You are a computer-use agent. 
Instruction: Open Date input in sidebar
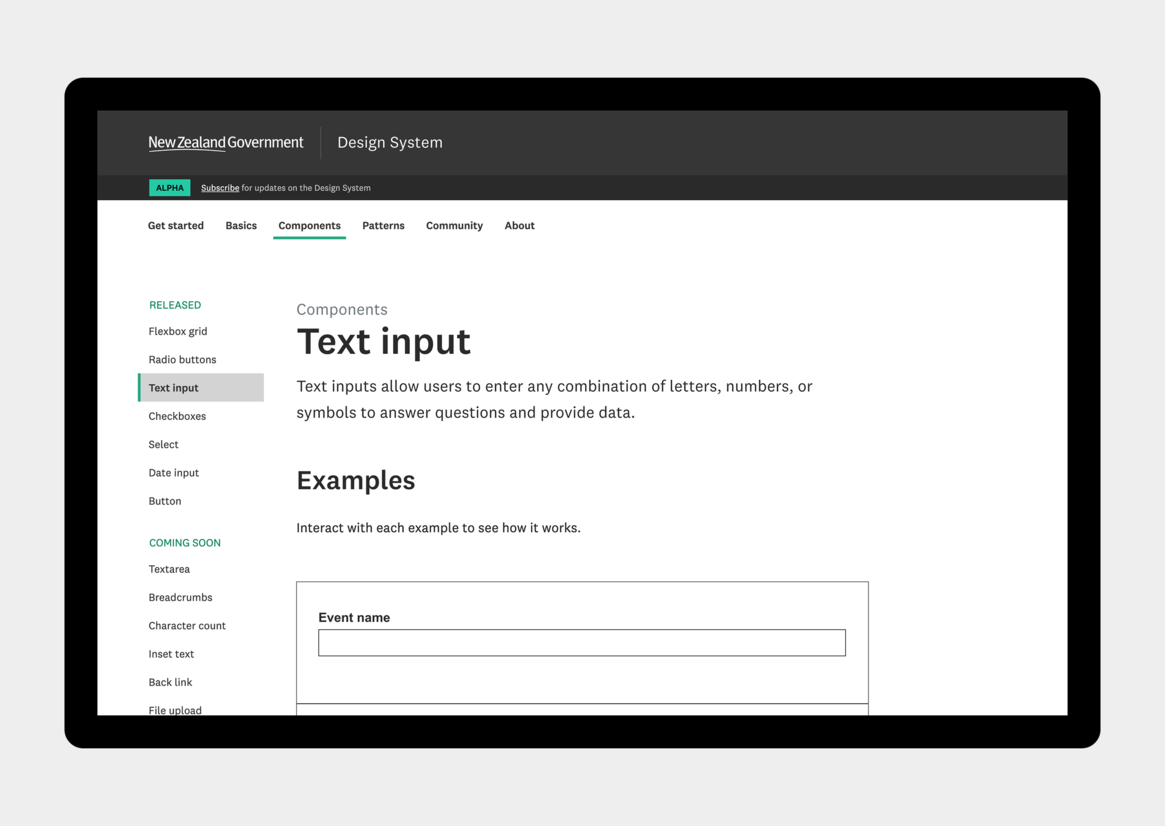[174, 473]
